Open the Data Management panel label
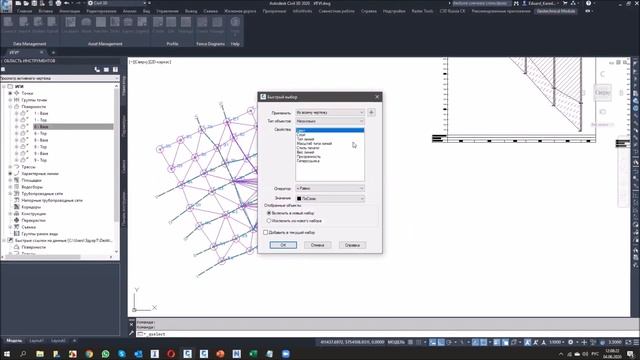640x360 pixels. click(x=30, y=44)
